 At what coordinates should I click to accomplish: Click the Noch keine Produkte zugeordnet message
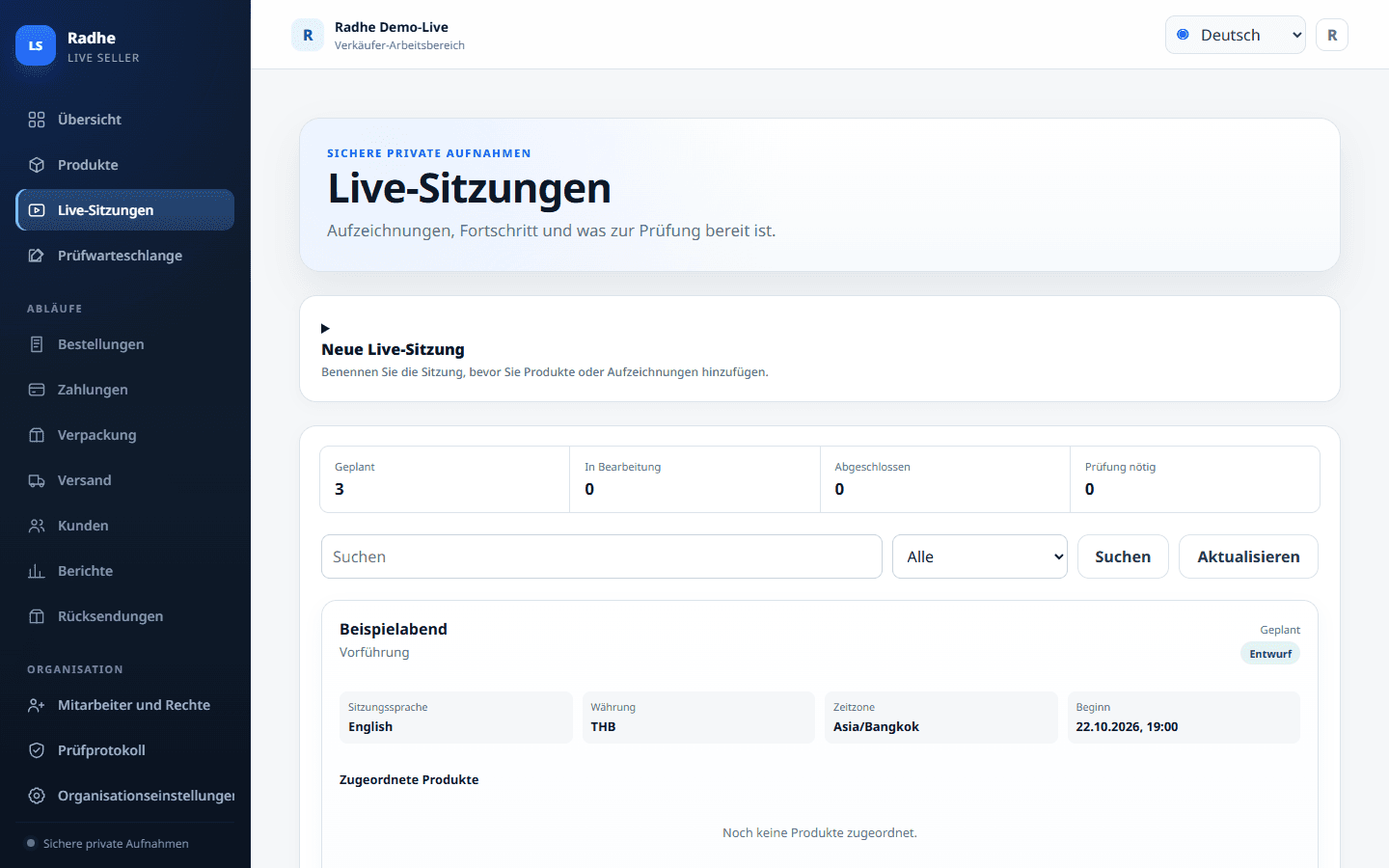(x=820, y=832)
